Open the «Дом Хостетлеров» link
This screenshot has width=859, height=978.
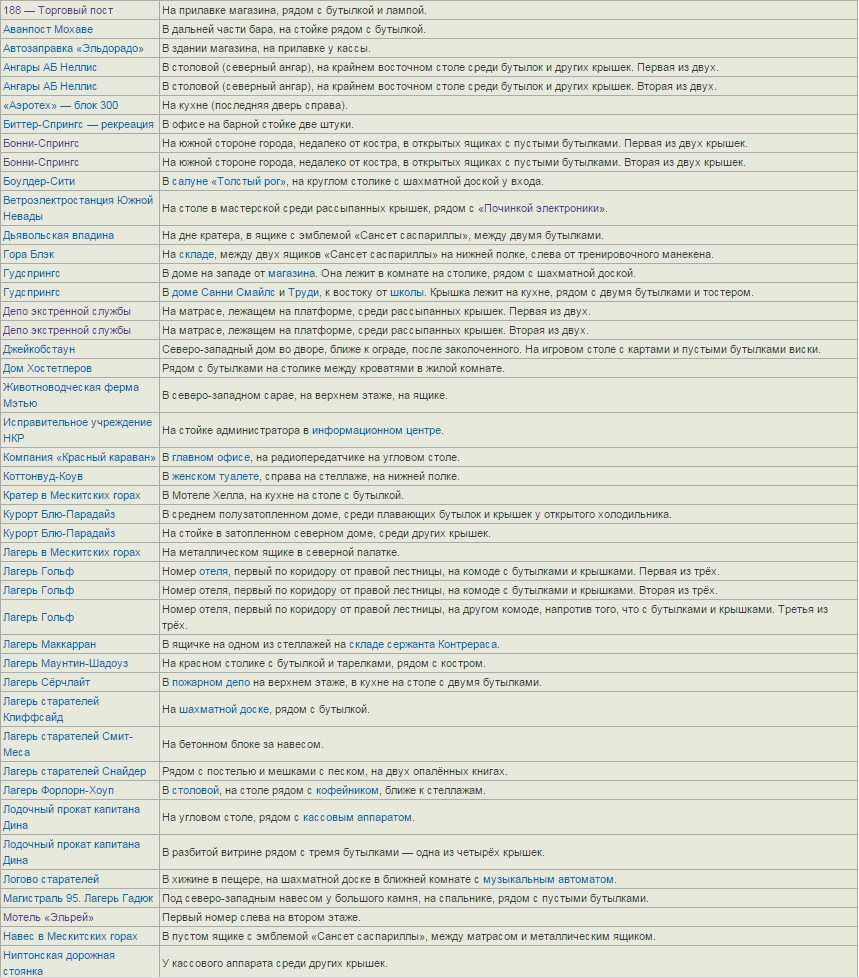pos(47,369)
